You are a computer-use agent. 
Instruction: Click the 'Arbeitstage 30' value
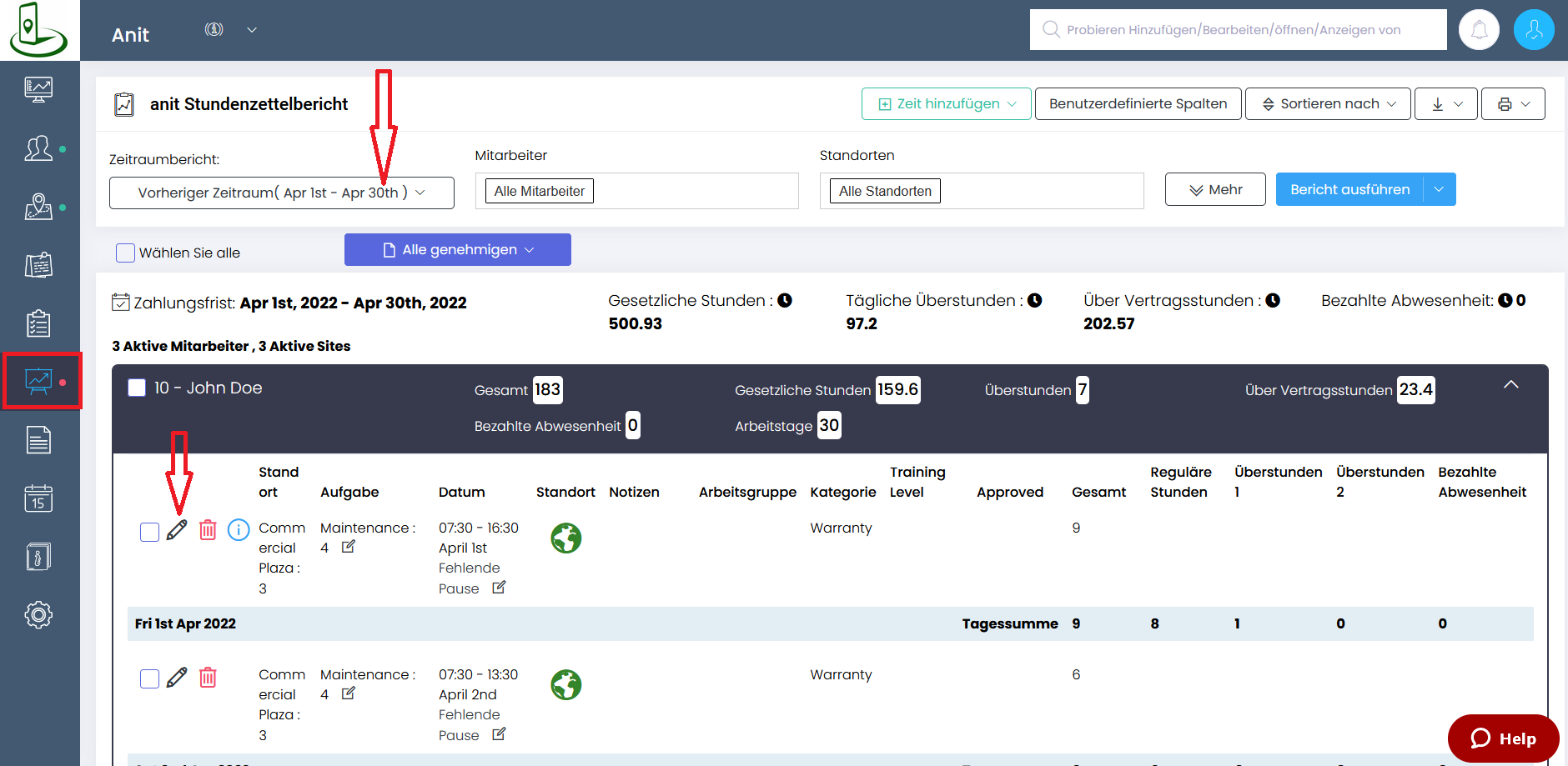[x=829, y=425]
